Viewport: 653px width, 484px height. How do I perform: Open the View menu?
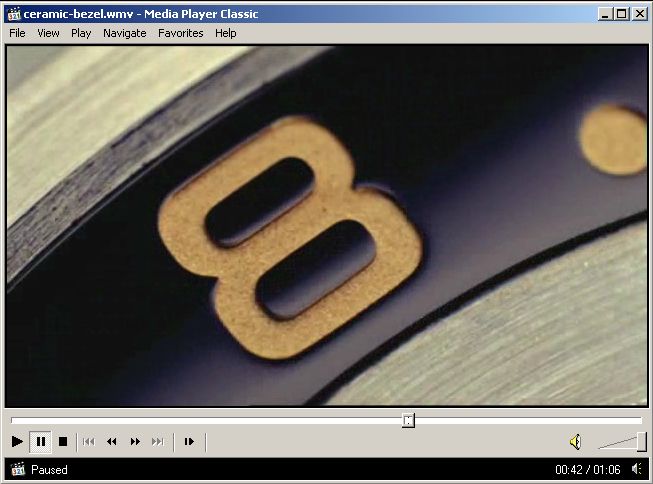coord(48,33)
